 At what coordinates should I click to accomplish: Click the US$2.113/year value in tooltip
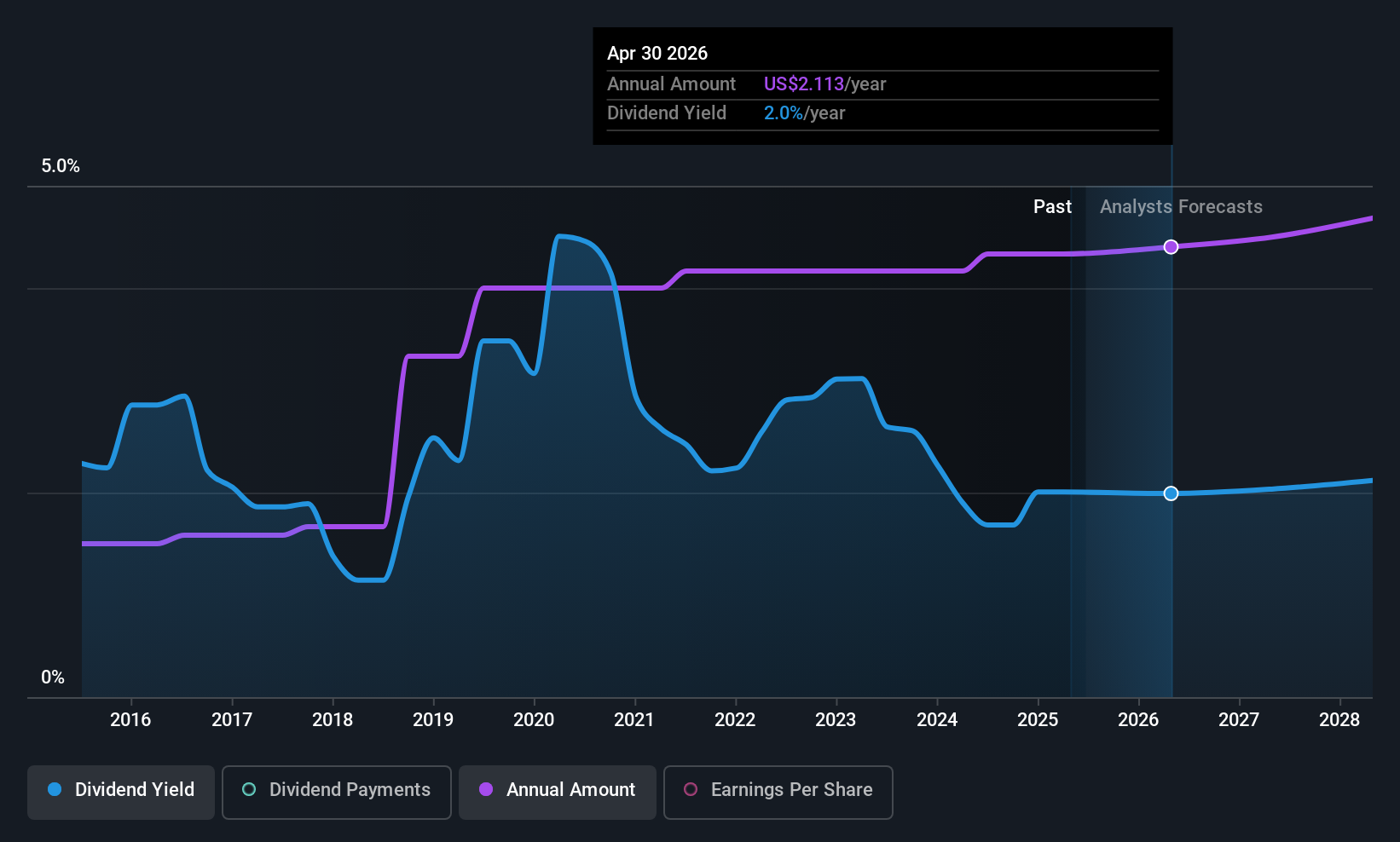(x=824, y=84)
